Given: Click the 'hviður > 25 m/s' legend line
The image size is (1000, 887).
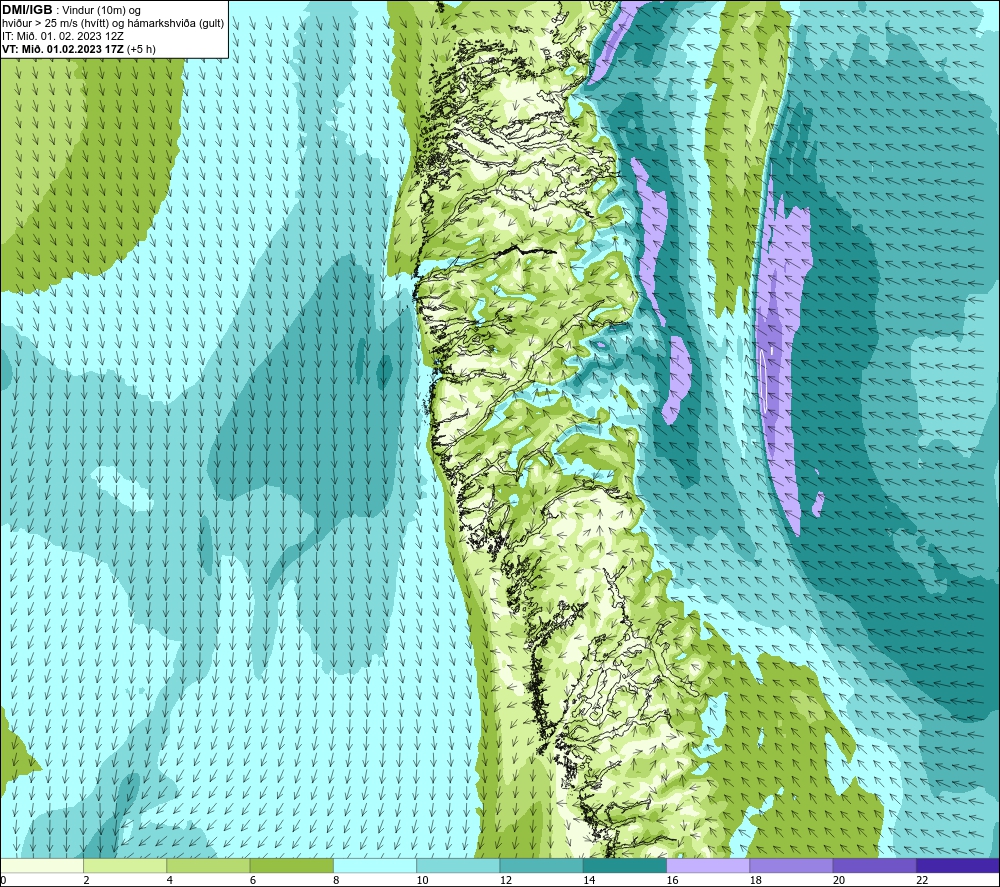Looking at the screenshot, I should 113,24.
